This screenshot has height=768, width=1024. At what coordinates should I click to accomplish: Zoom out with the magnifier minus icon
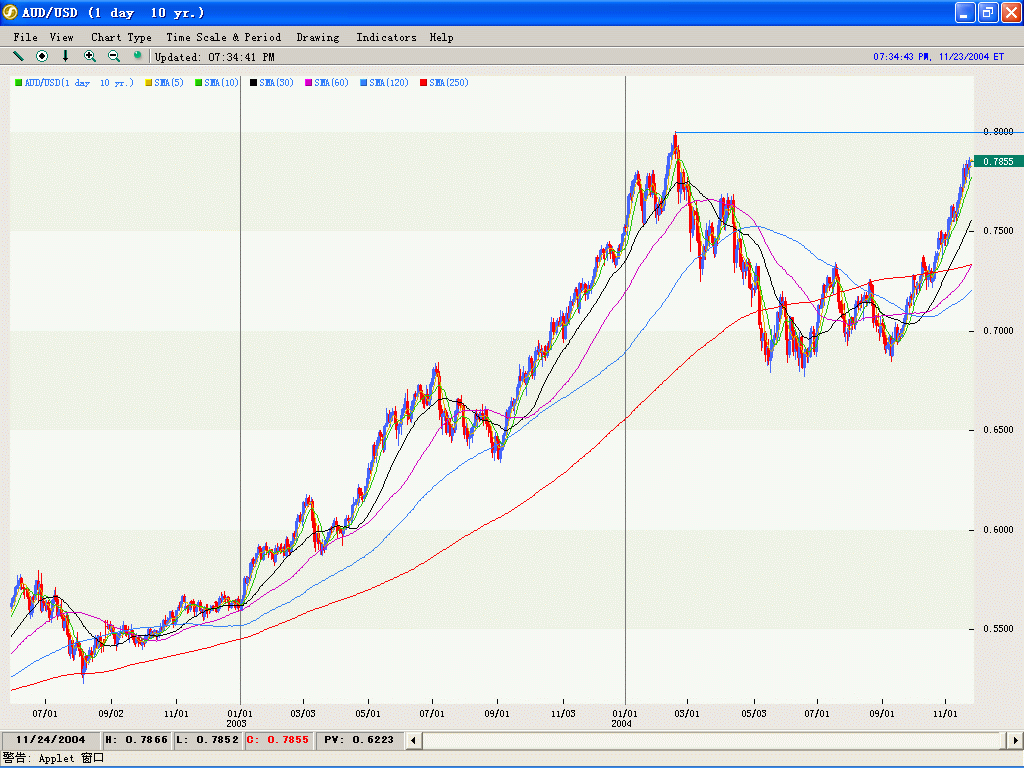point(114,56)
